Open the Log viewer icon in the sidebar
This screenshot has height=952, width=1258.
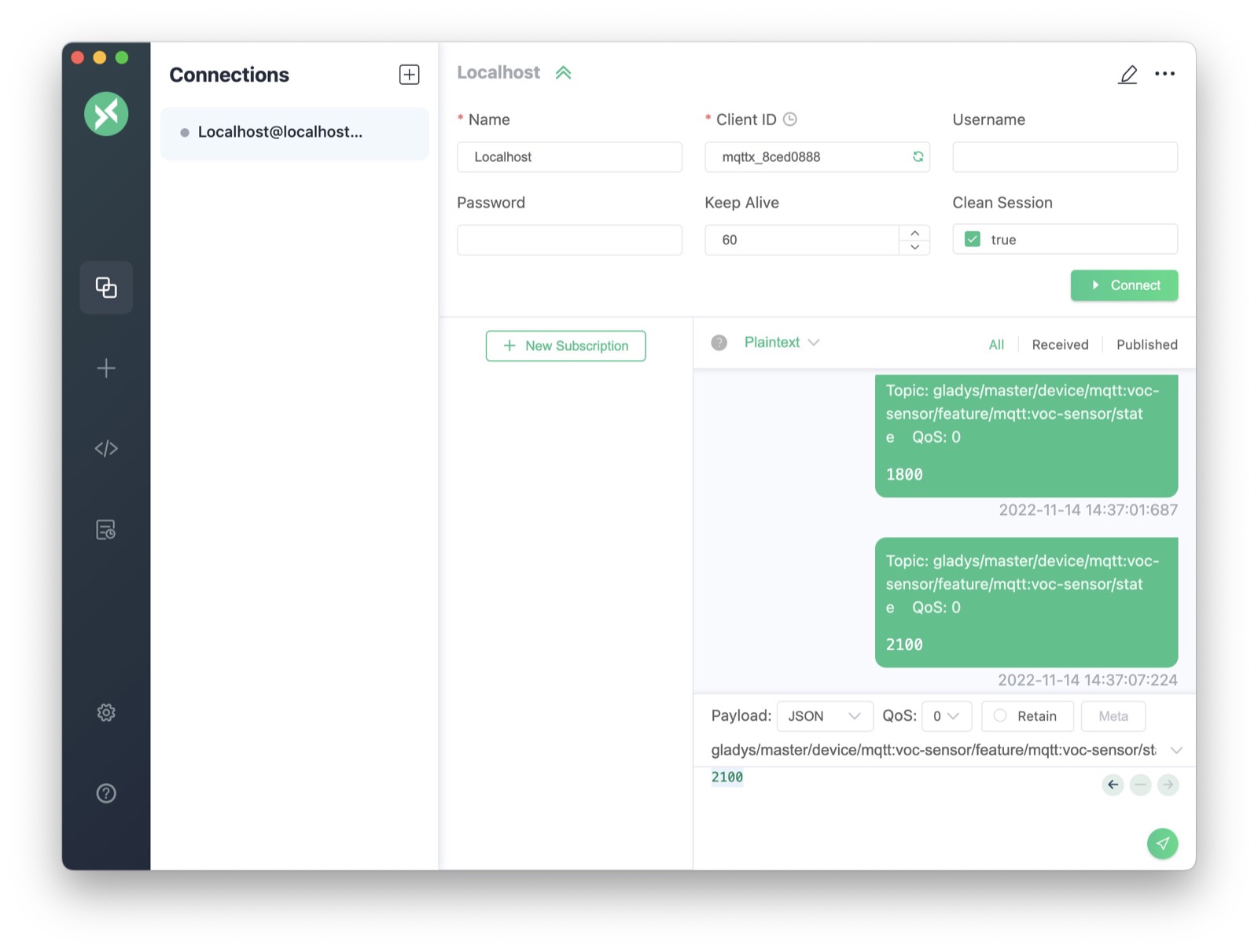pos(106,528)
